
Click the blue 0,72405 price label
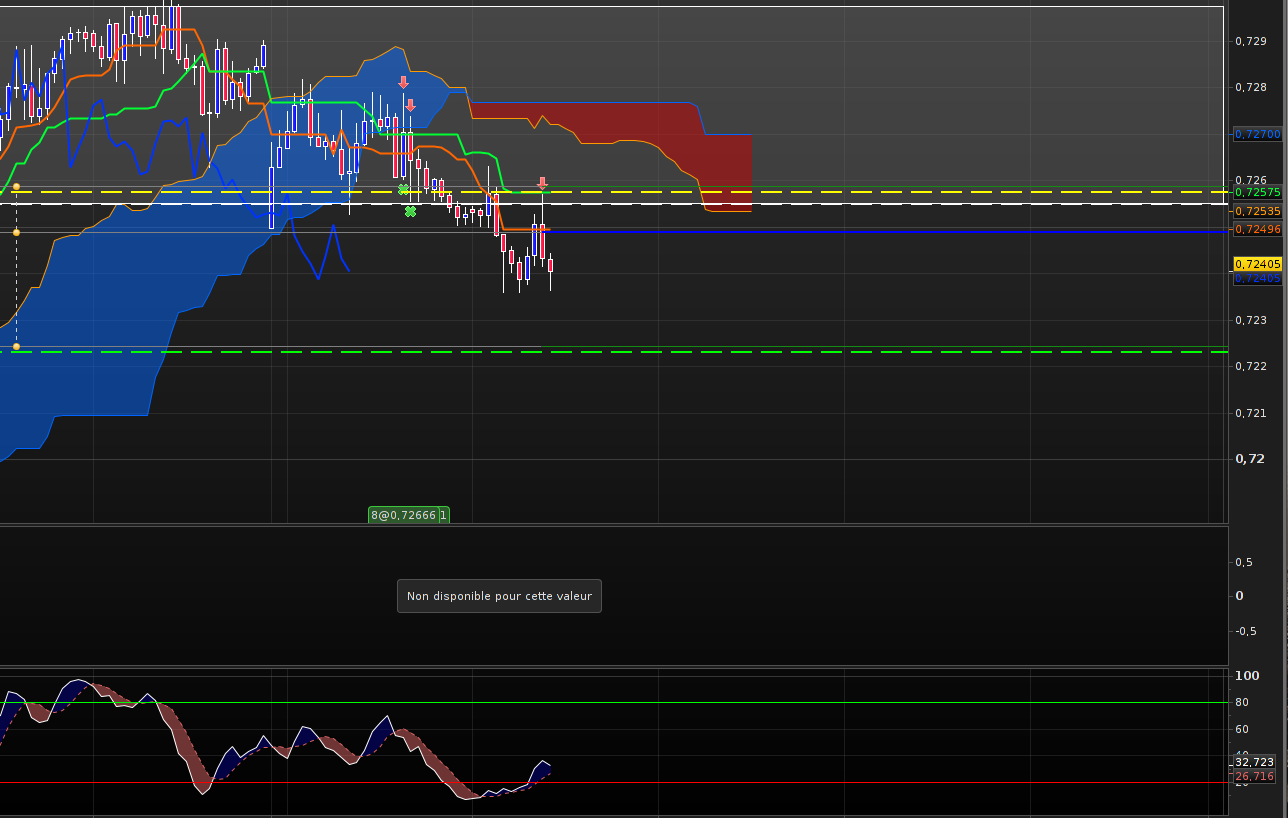tap(1257, 278)
